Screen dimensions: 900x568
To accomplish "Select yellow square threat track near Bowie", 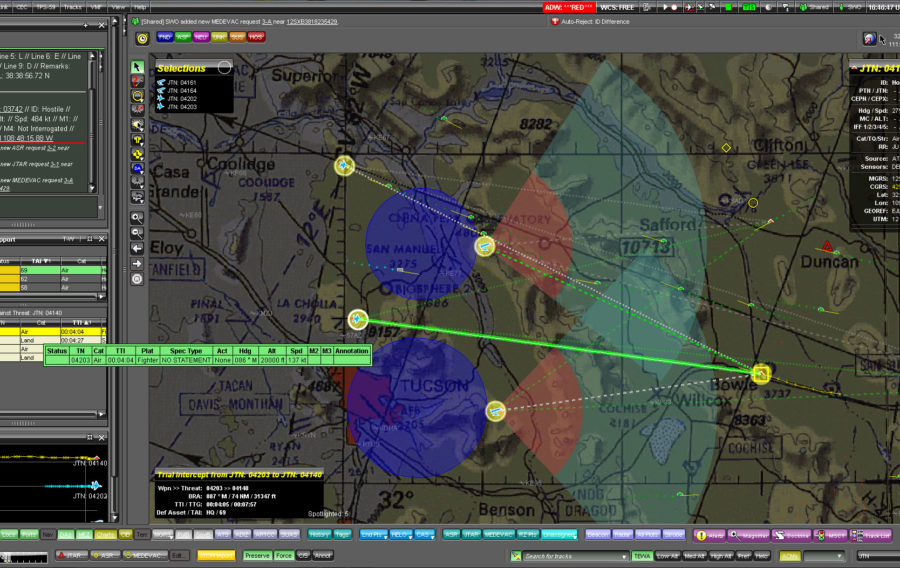I will coord(761,374).
